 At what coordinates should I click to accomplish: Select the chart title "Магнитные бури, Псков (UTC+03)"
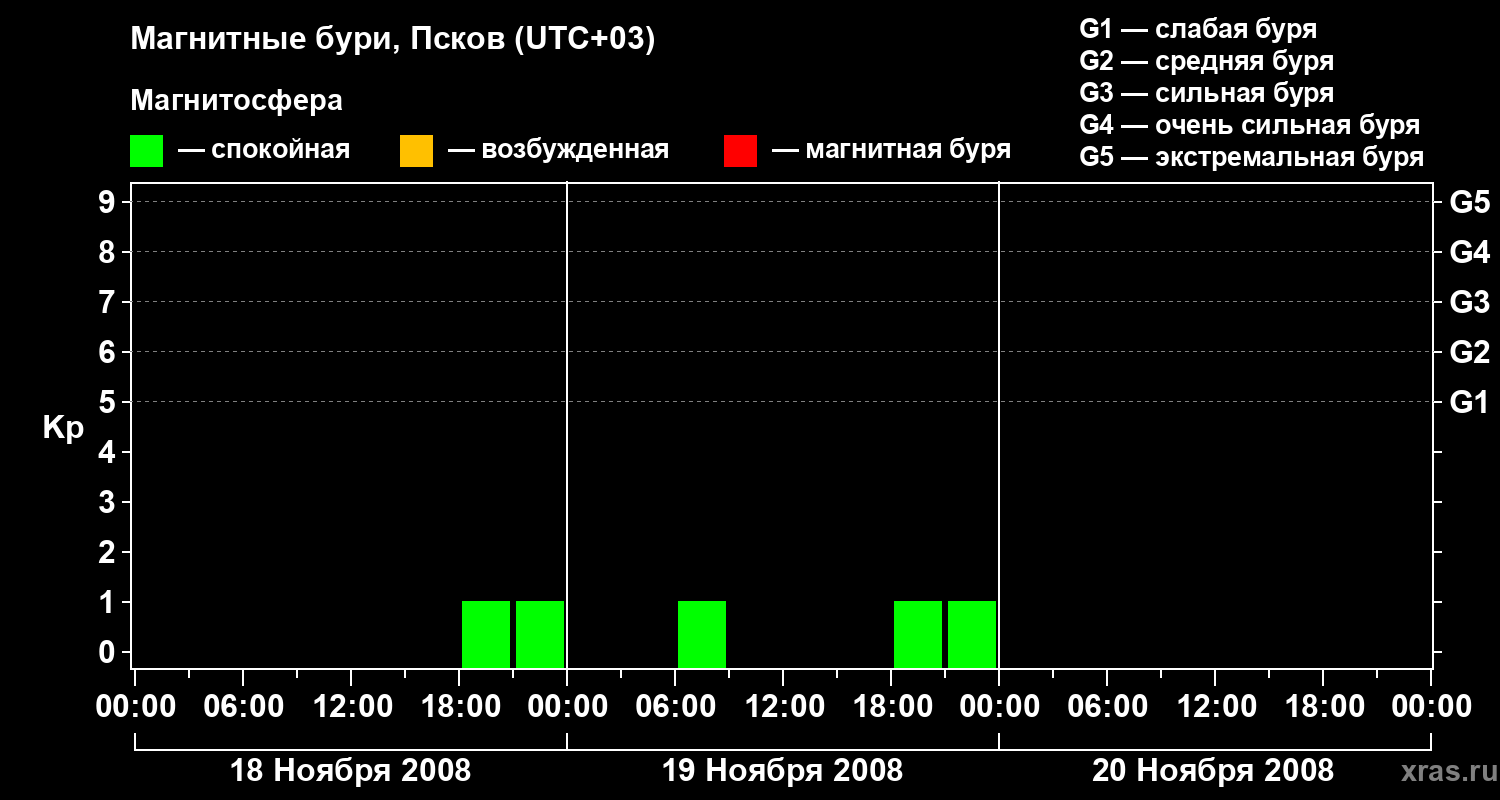(x=393, y=40)
